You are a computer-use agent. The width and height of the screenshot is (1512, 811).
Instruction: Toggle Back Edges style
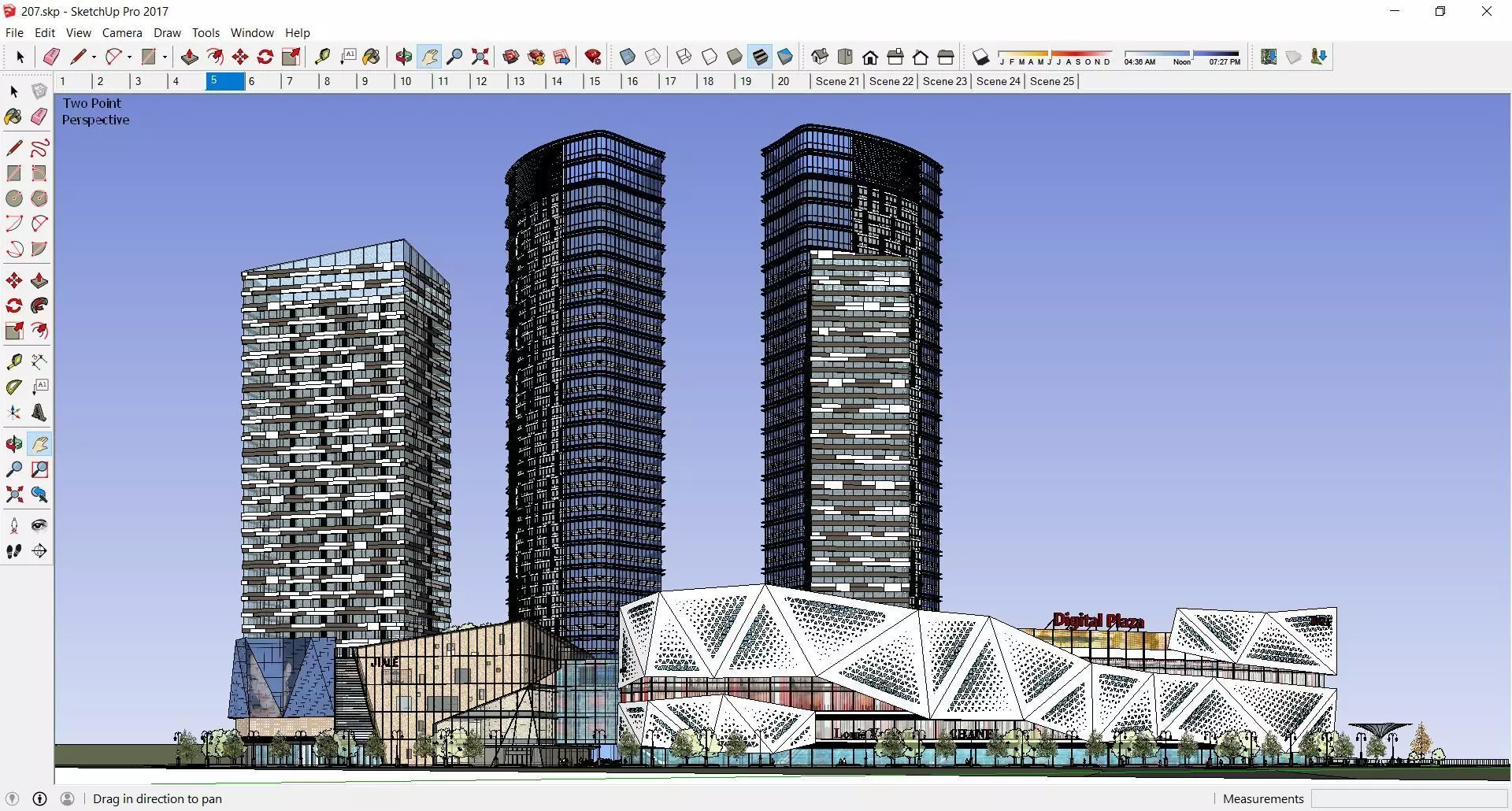tap(653, 57)
